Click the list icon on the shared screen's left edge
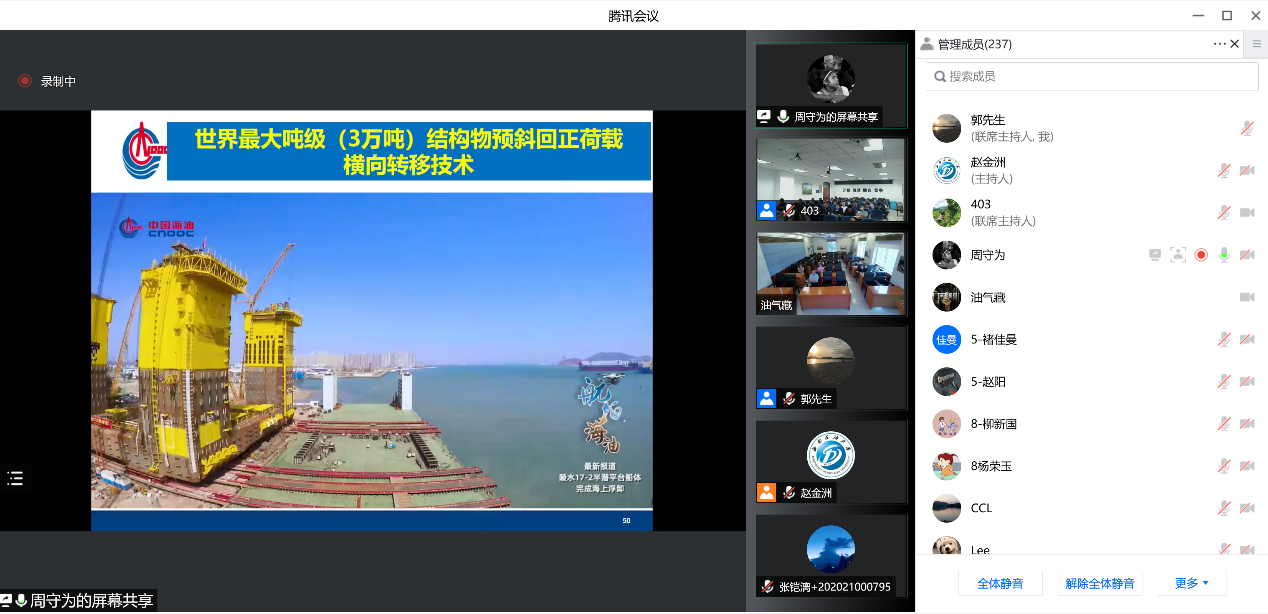Screen dimensions: 1268x614 click(15, 479)
